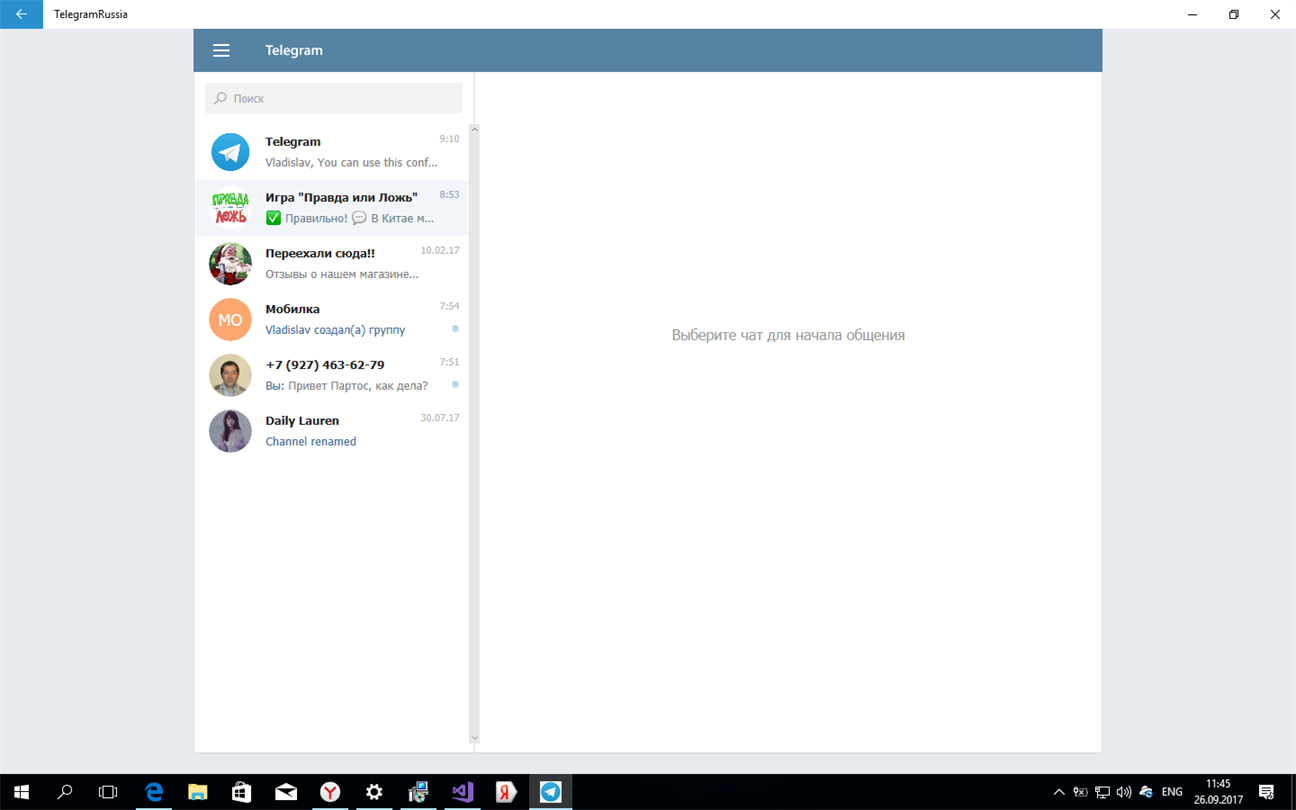Click the man photo avatar of +7 (927) contact
The height and width of the screenshot is (810, 1296).
coord(230,376)
